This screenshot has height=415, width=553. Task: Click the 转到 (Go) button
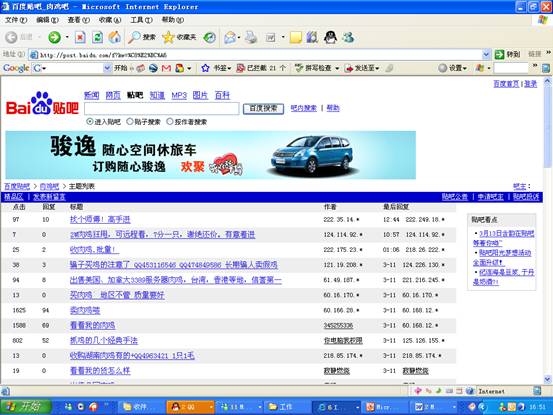click(x=508, y=54)
